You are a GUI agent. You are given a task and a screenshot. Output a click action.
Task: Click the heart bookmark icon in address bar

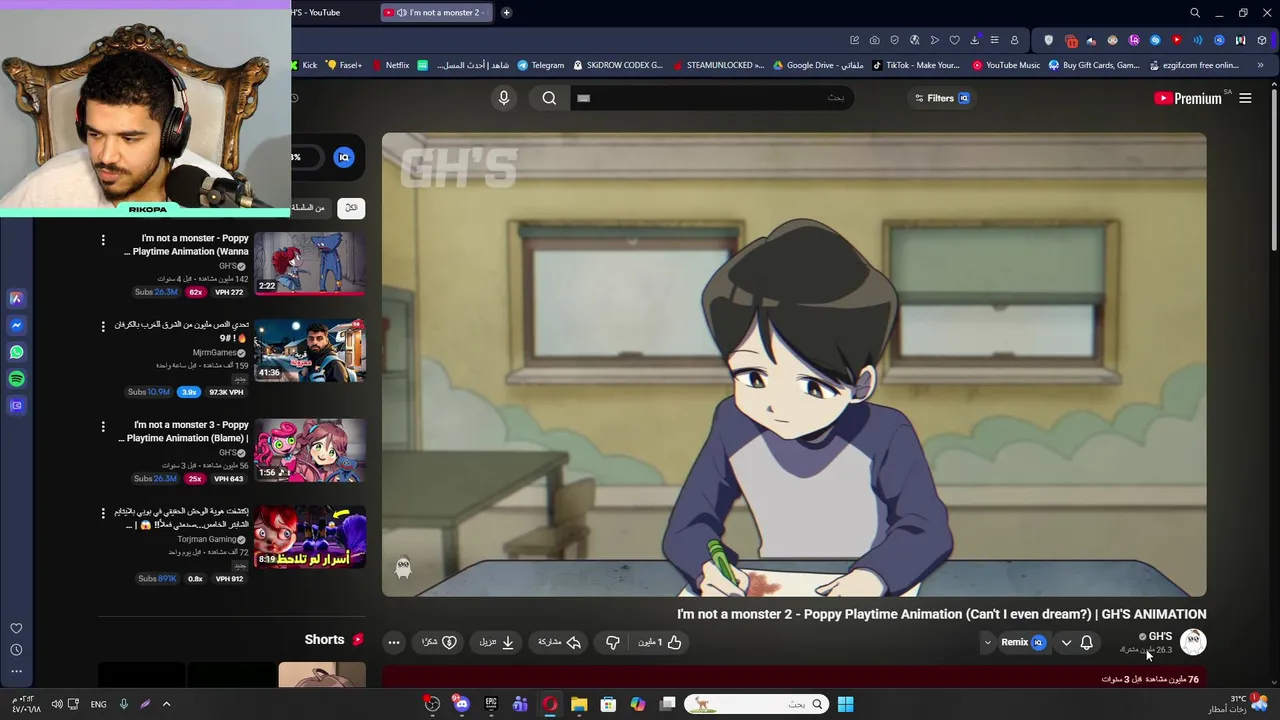pos(954,40)
